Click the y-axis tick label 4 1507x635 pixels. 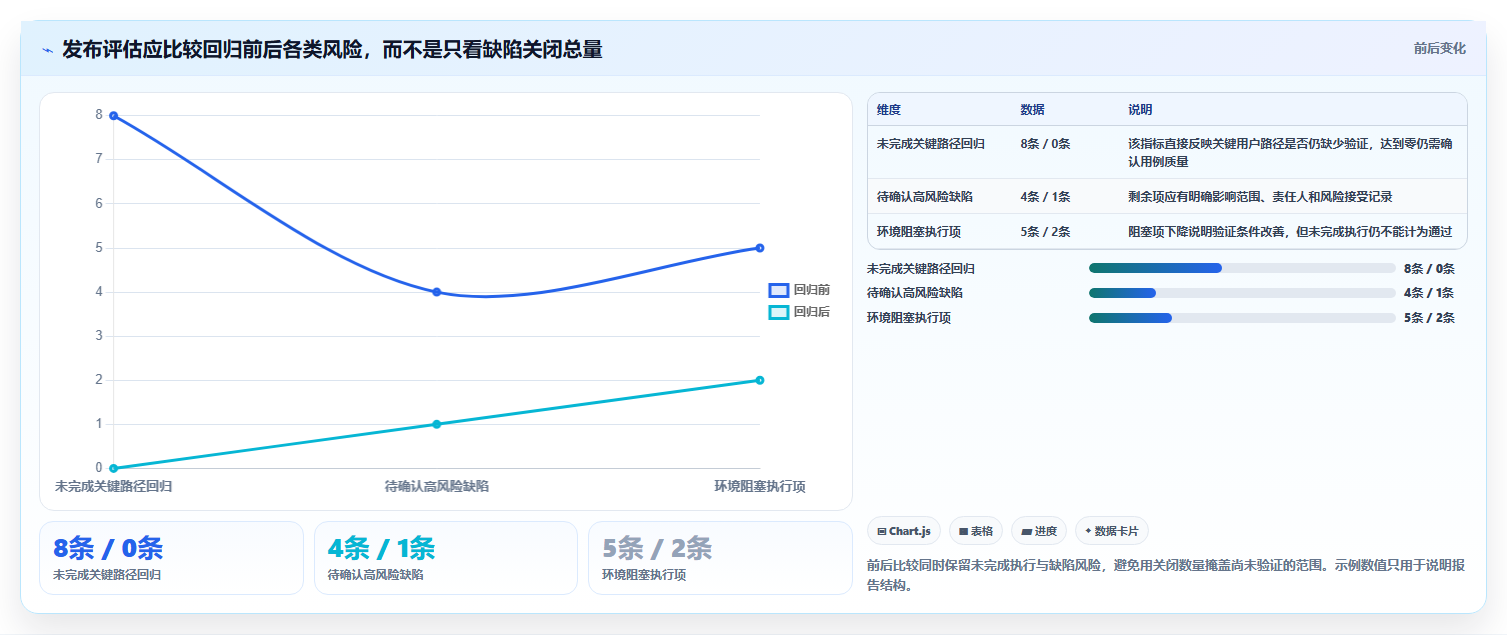[99, 292]
